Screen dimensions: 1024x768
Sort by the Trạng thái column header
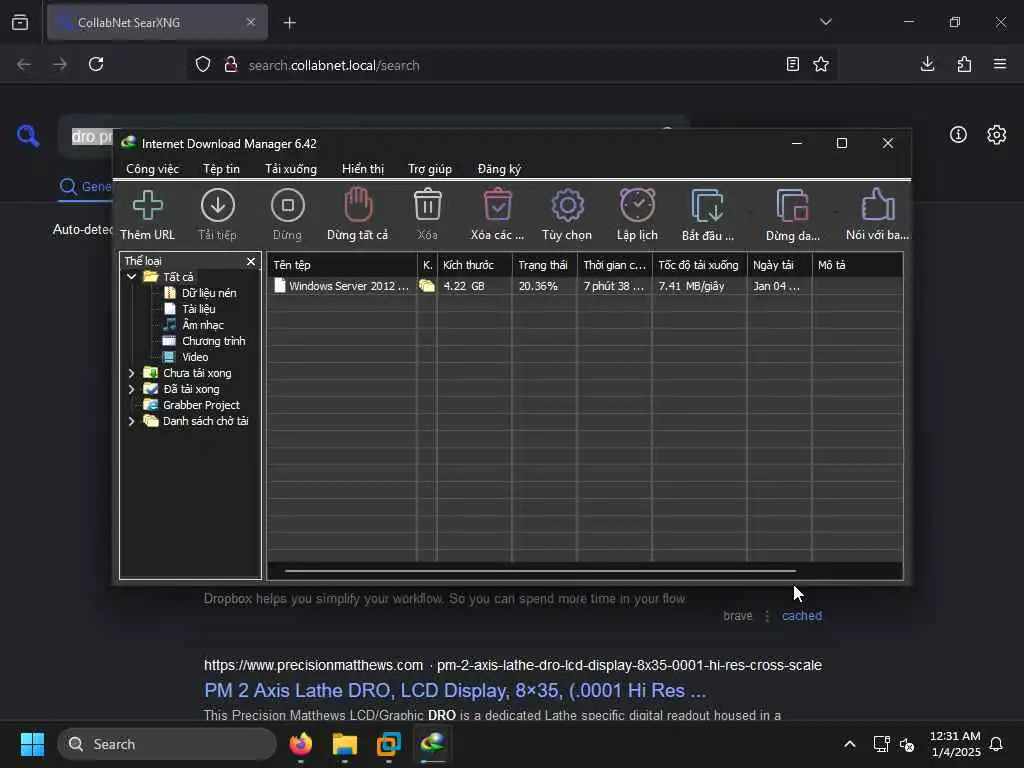545,264
